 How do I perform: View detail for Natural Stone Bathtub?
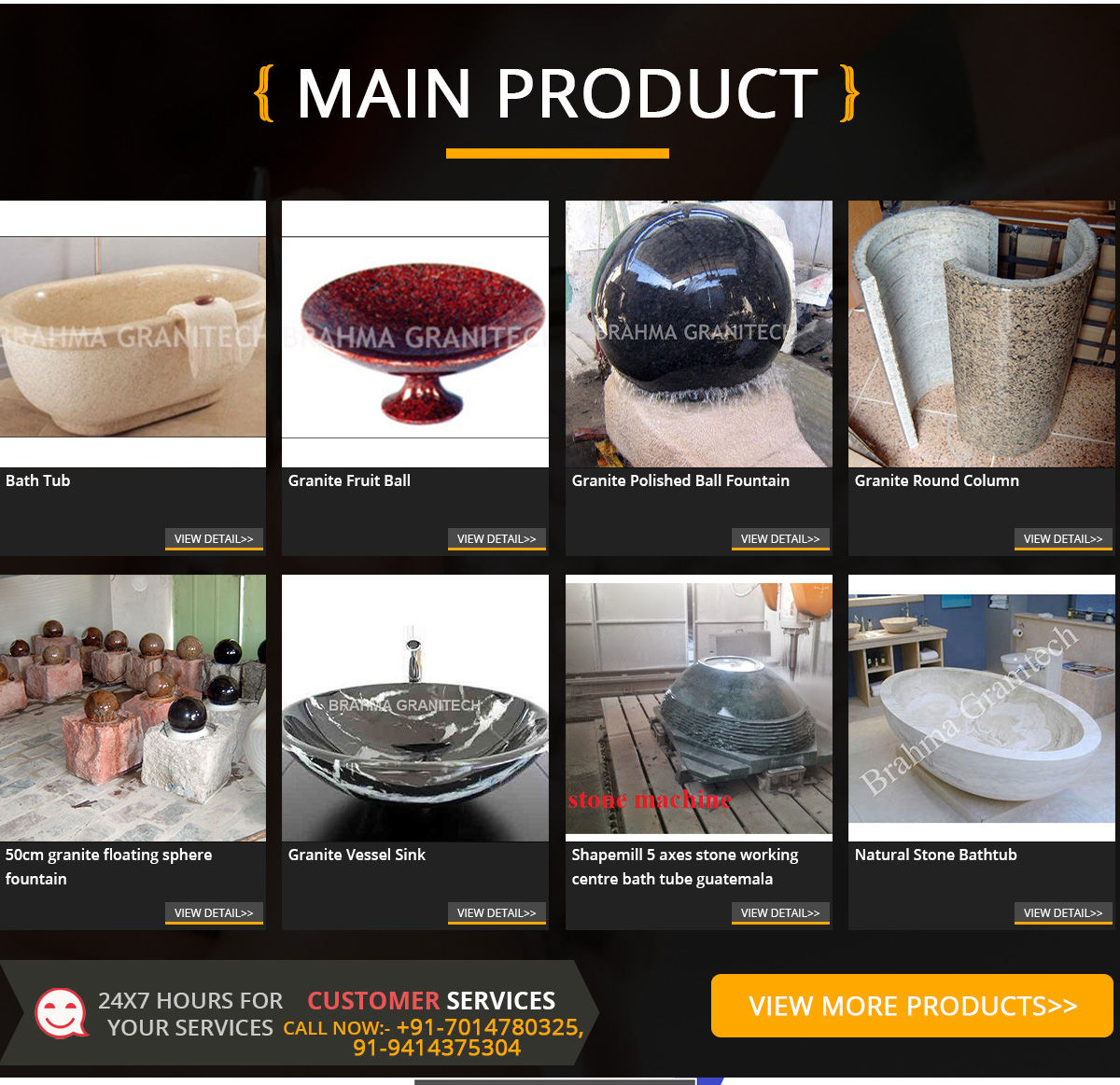tap(1063, 913)
